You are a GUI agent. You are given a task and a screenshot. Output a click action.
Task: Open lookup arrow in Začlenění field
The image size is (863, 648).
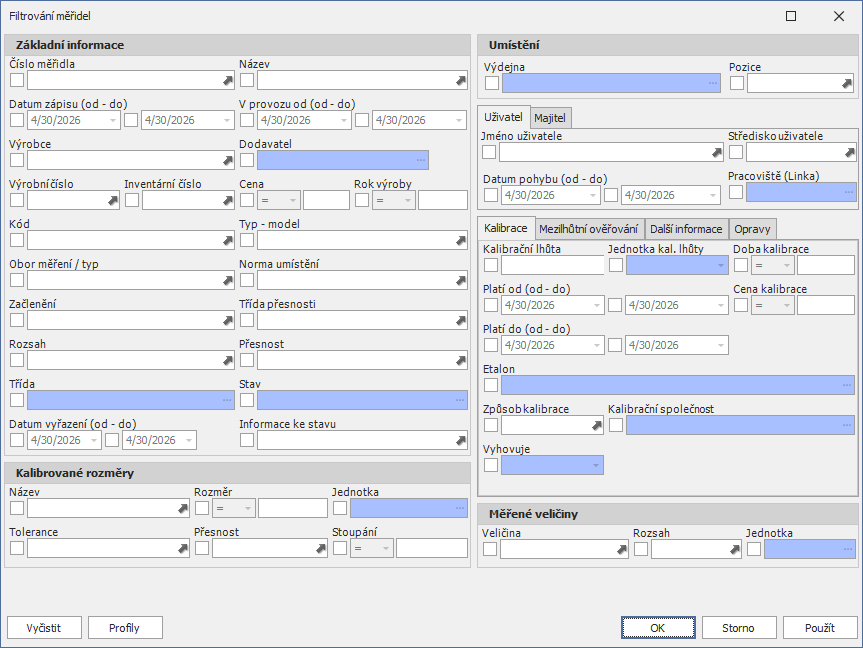point(227,320)
